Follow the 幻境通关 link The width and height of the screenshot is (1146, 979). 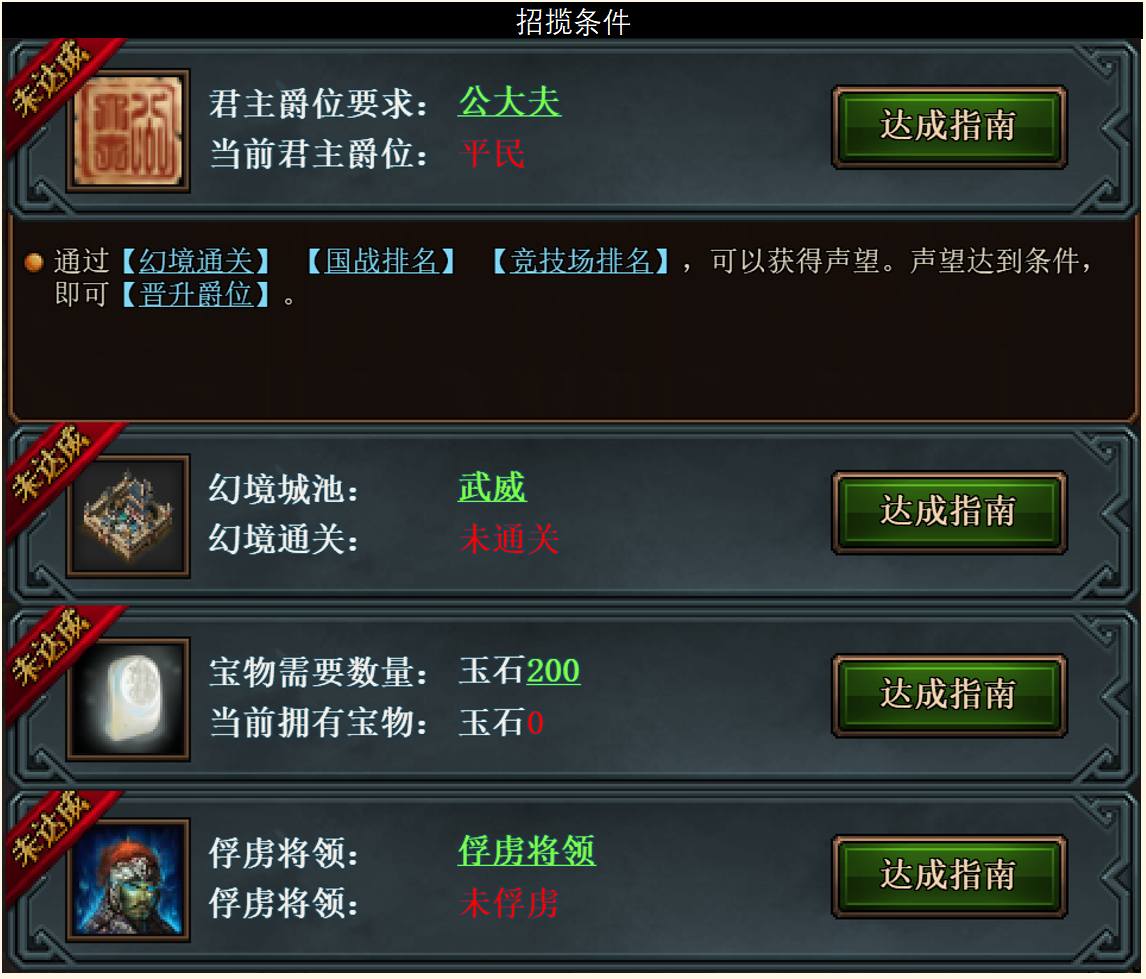196,261
